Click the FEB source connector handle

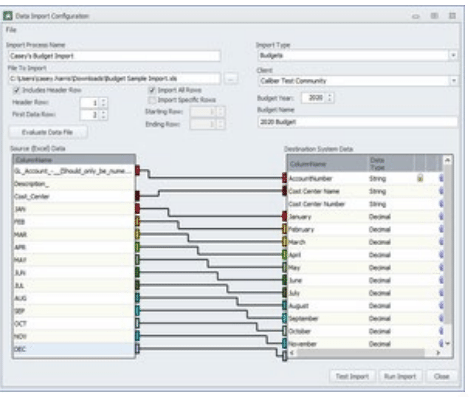[137, 221]
